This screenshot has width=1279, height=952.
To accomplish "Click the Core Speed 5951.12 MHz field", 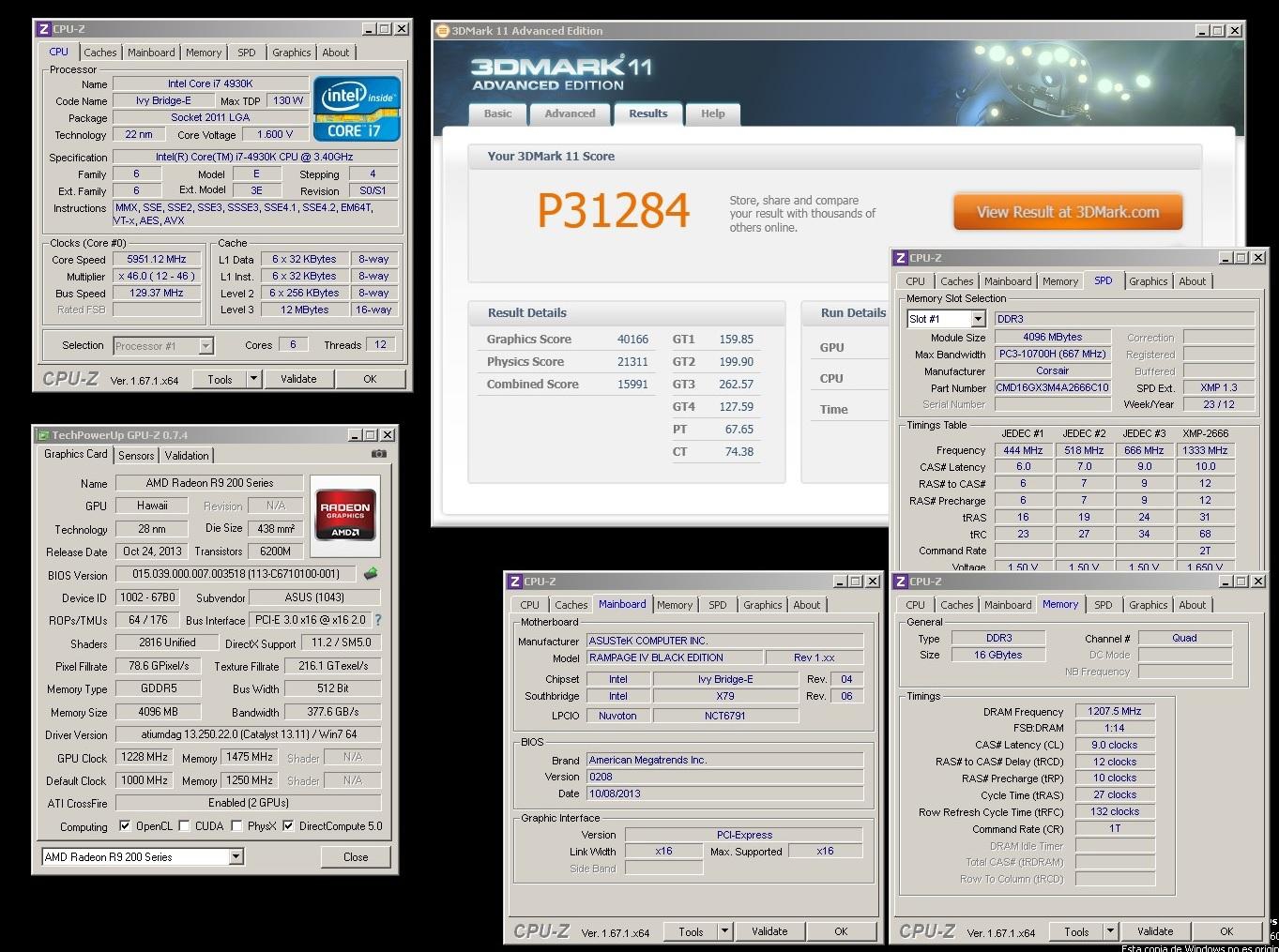I will 157,259.
